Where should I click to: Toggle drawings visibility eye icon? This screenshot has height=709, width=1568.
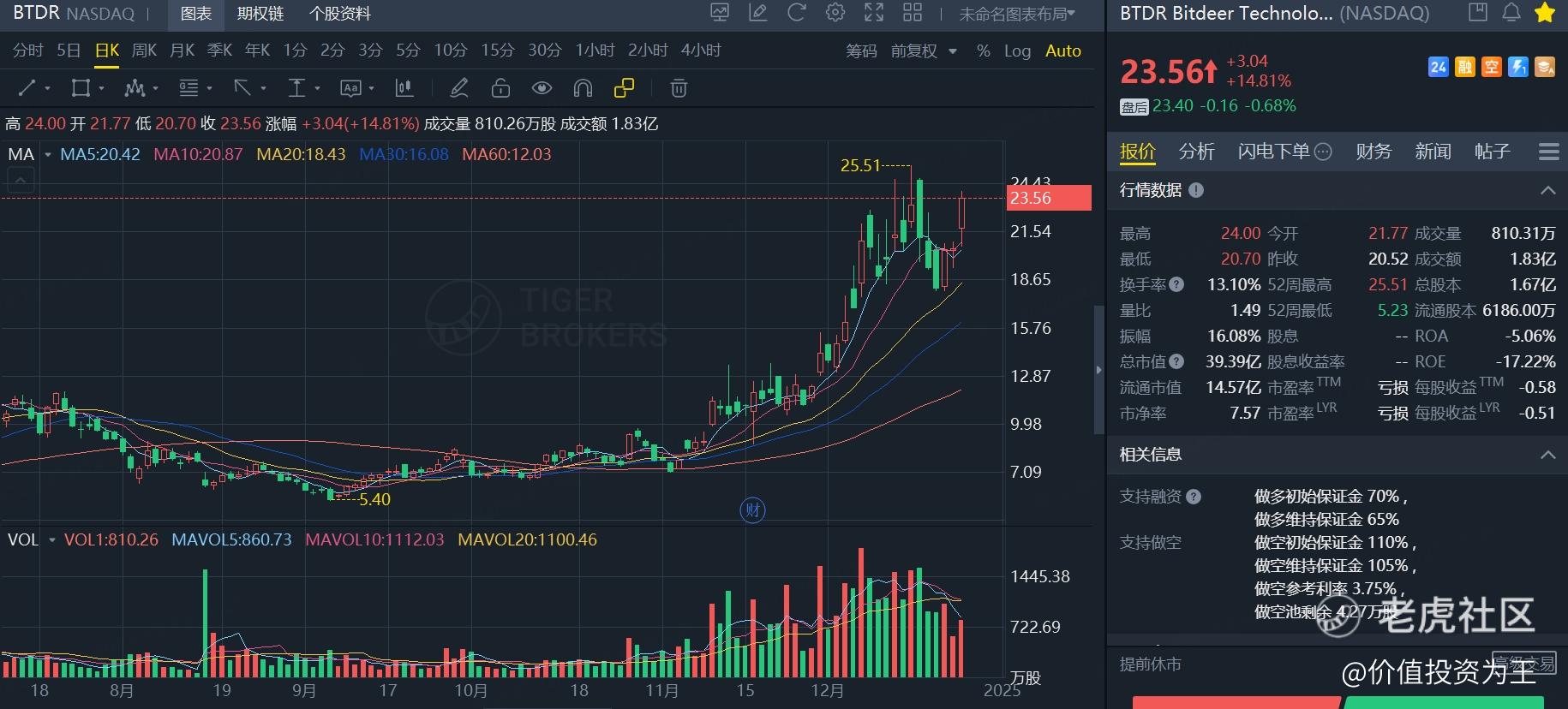542,87
